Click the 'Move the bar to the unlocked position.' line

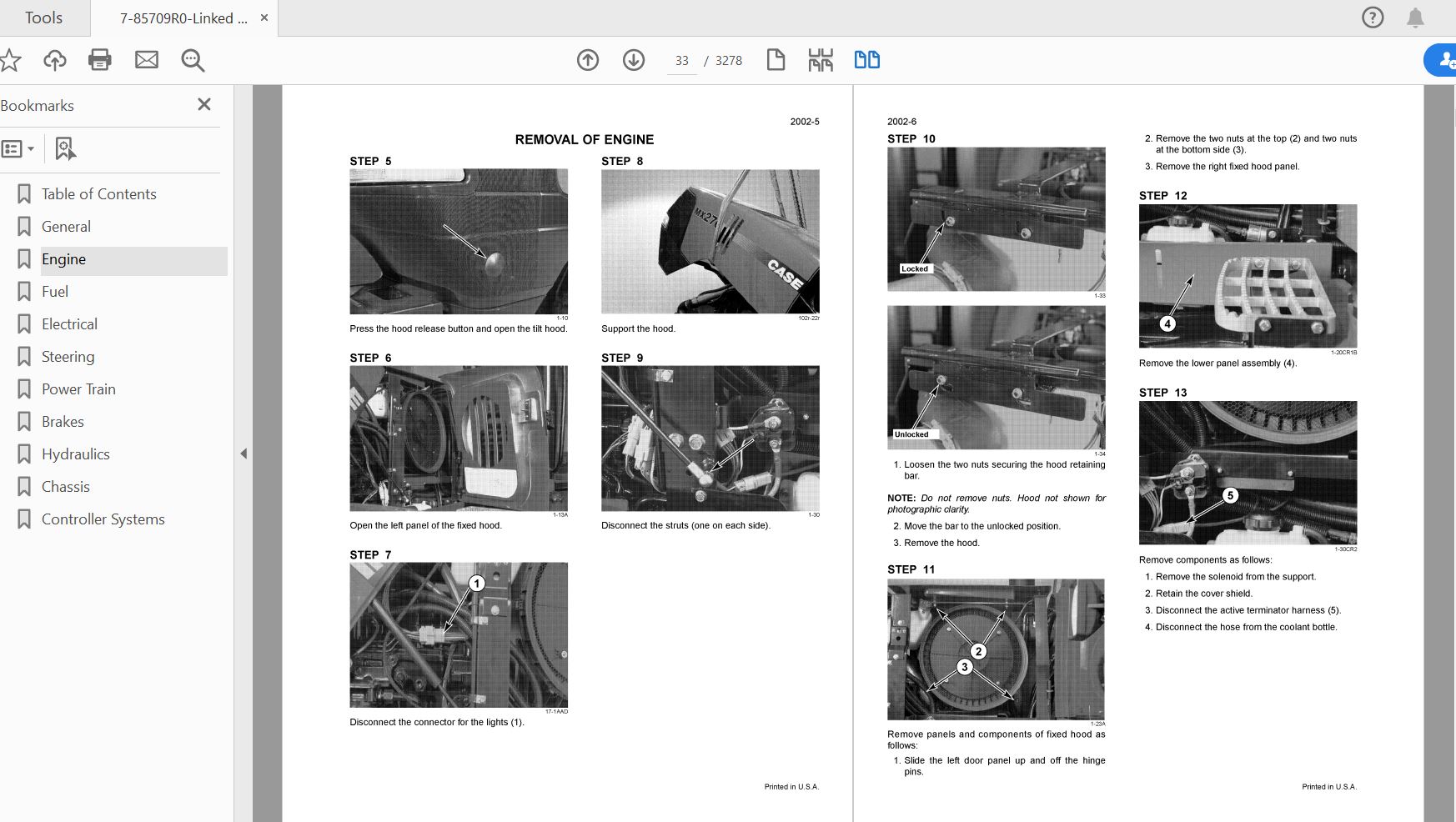(x=982, y=526)
